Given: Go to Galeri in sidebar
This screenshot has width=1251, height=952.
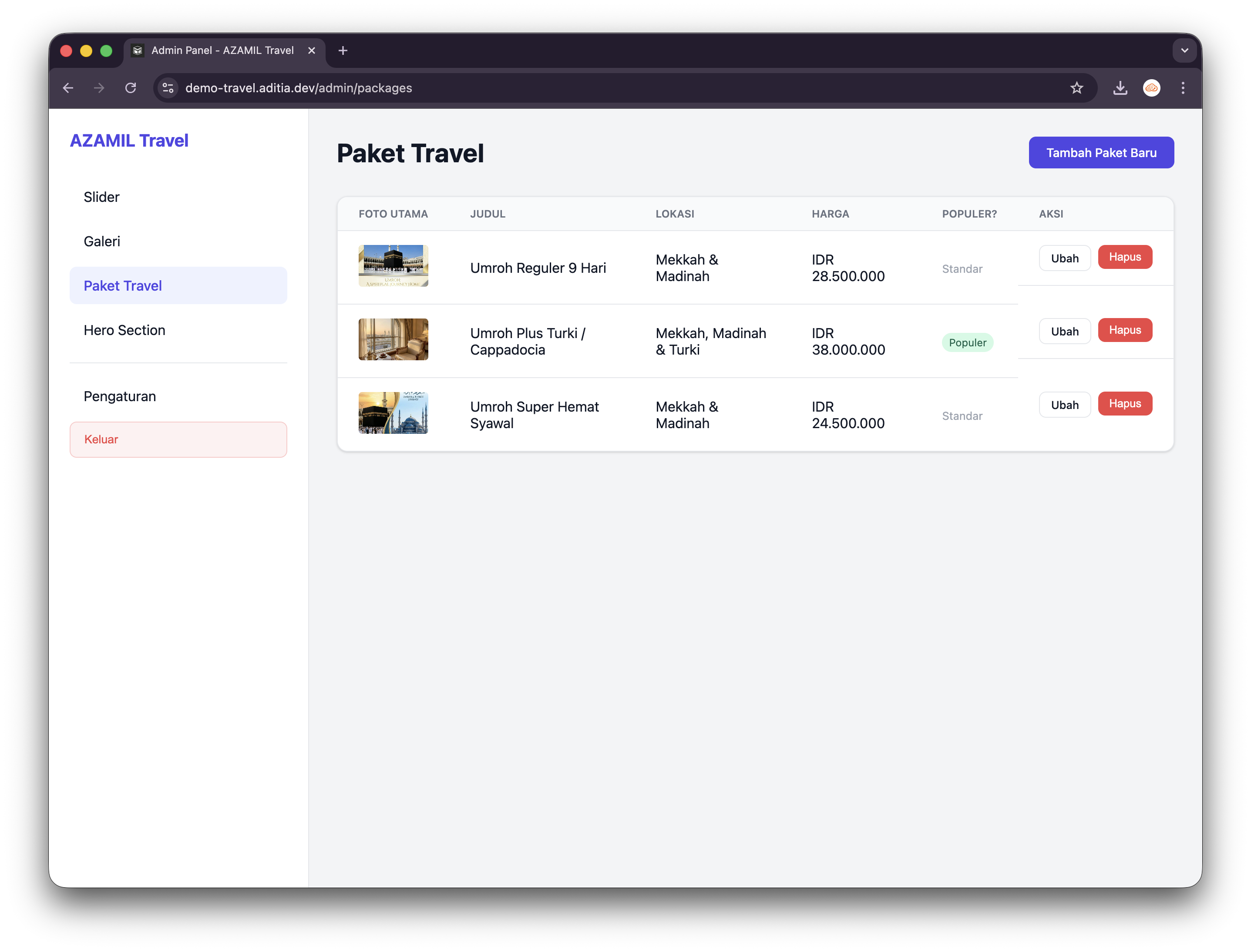Looking at the screenshot, I should [x=102, y=241].
